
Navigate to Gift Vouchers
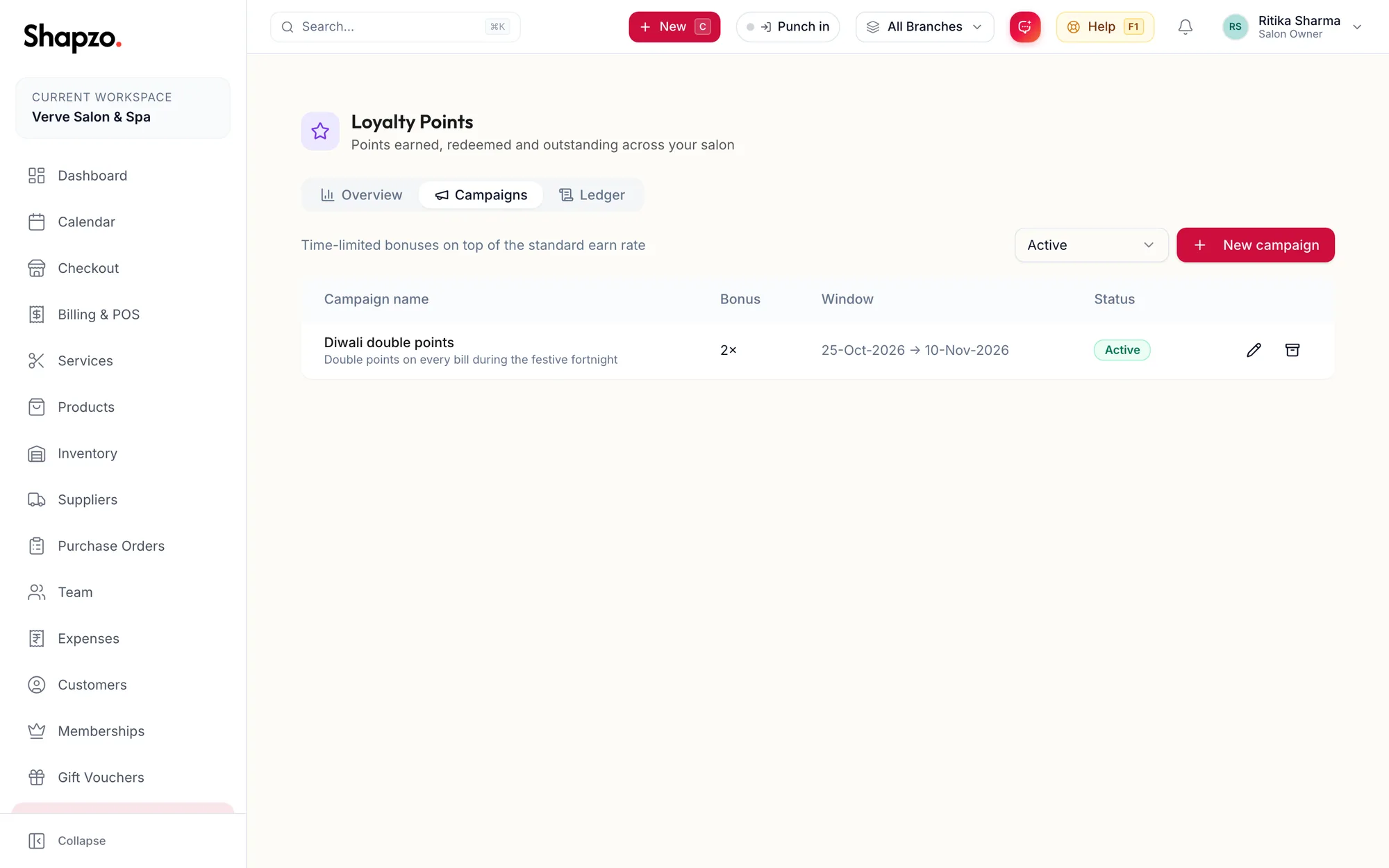coord(123,778)
